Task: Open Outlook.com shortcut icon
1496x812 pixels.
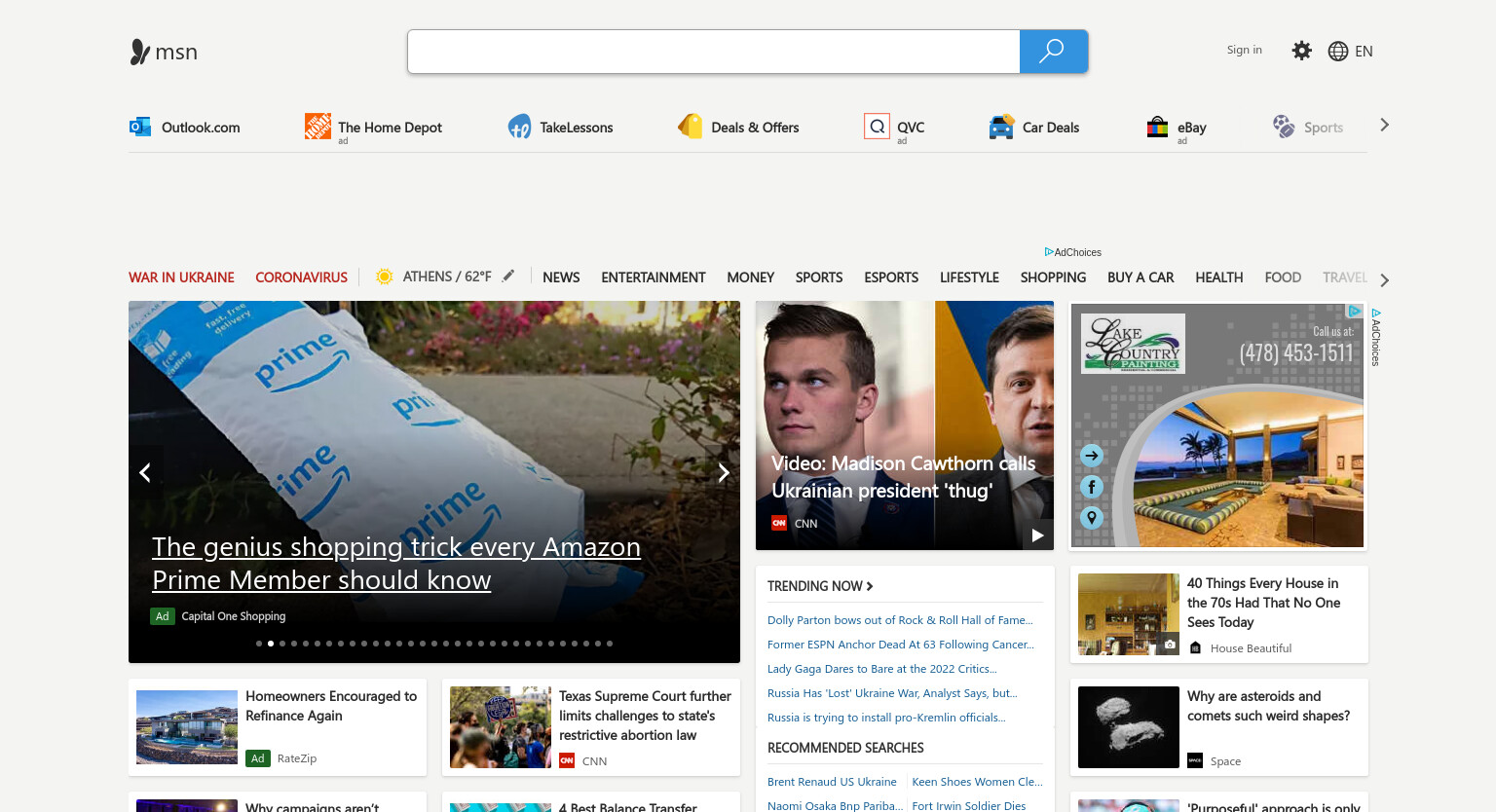Action: click(x=140, y=127)
